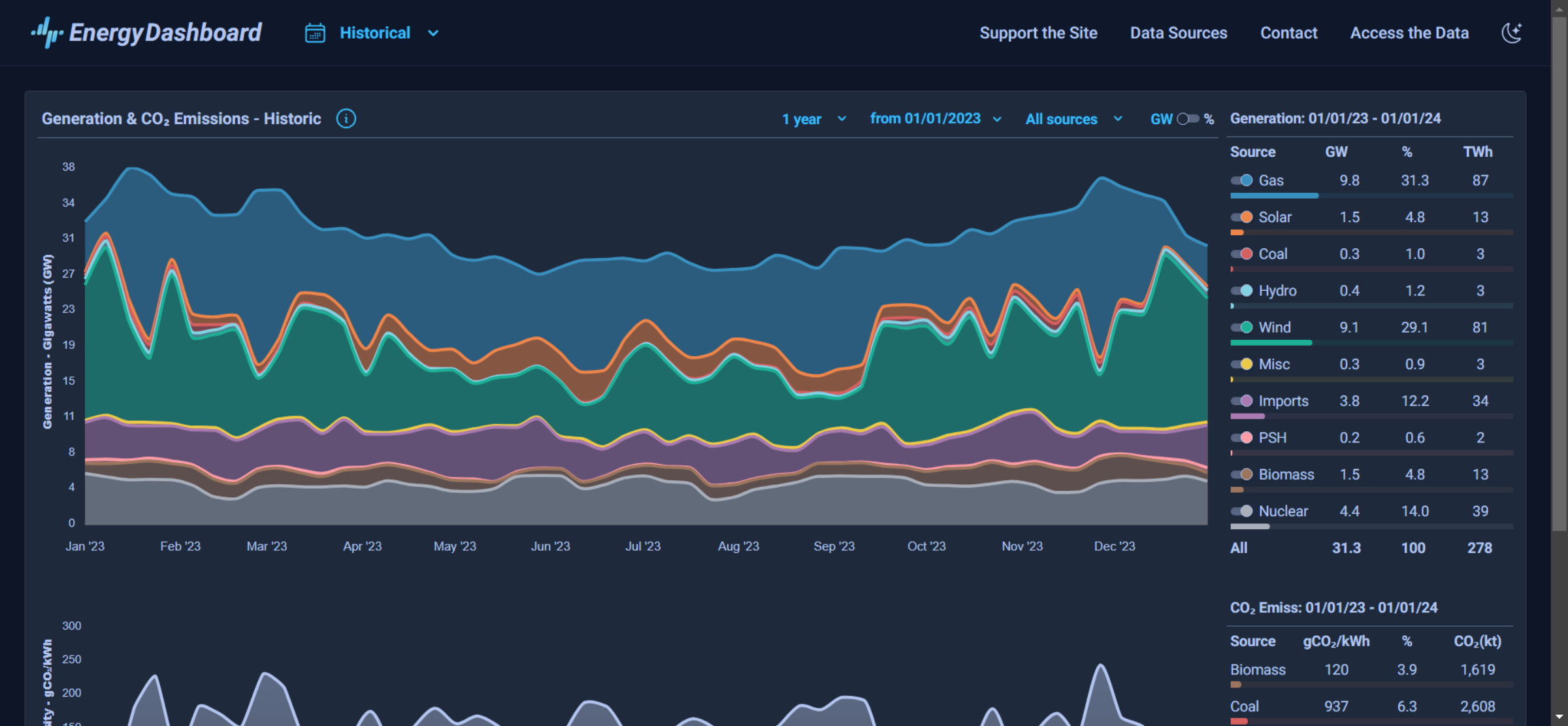The height and width of the screenshot is (726, 1568).
Task: Click Wind TWh value 81
Action: coord(1480,327)
